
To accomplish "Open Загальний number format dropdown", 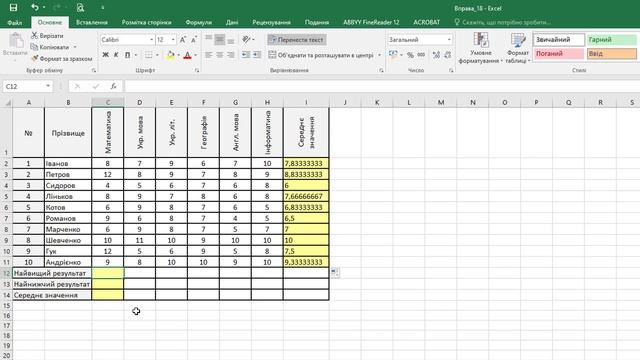I will pyautogui.click(x=449, y=40).
